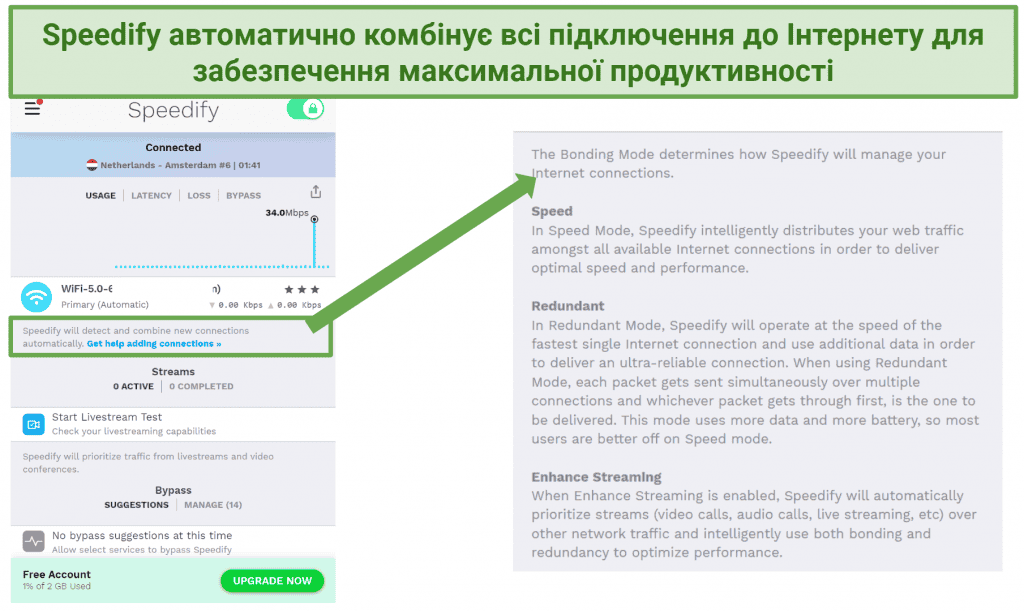
Task: Click the three-star WiFi rating
Action: coord(302,289)
